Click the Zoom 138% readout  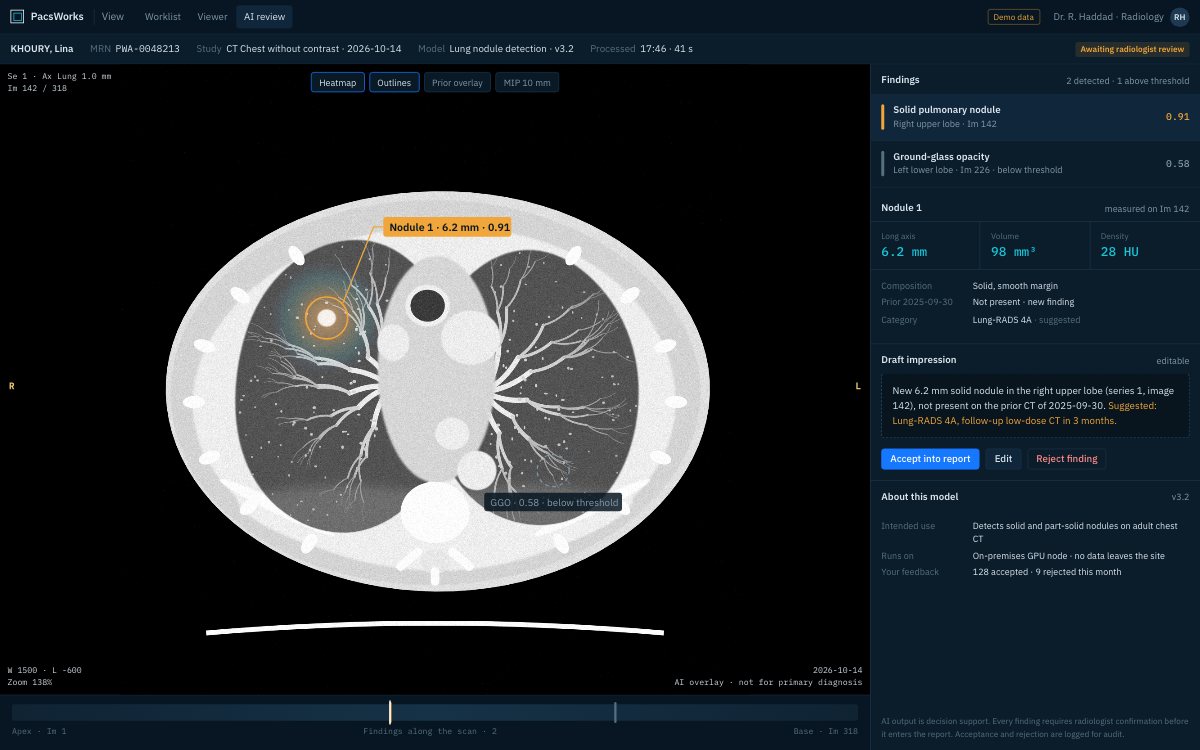30,682
